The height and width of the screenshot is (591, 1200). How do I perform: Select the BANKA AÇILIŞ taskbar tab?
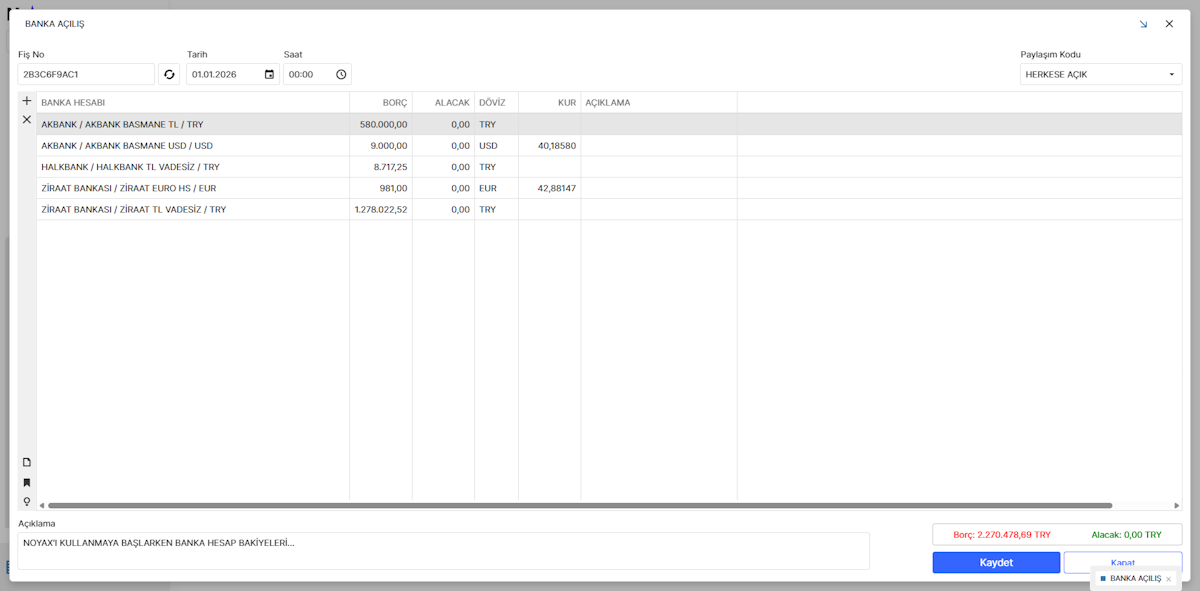point(1134,579)
